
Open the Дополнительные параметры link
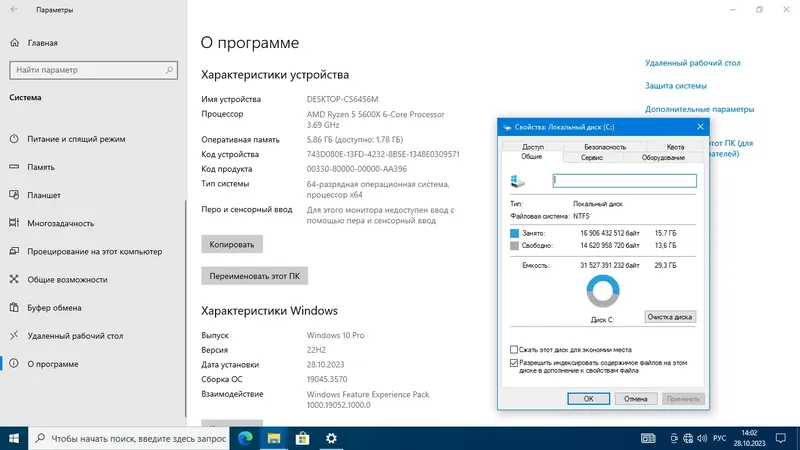click(699, 109)
